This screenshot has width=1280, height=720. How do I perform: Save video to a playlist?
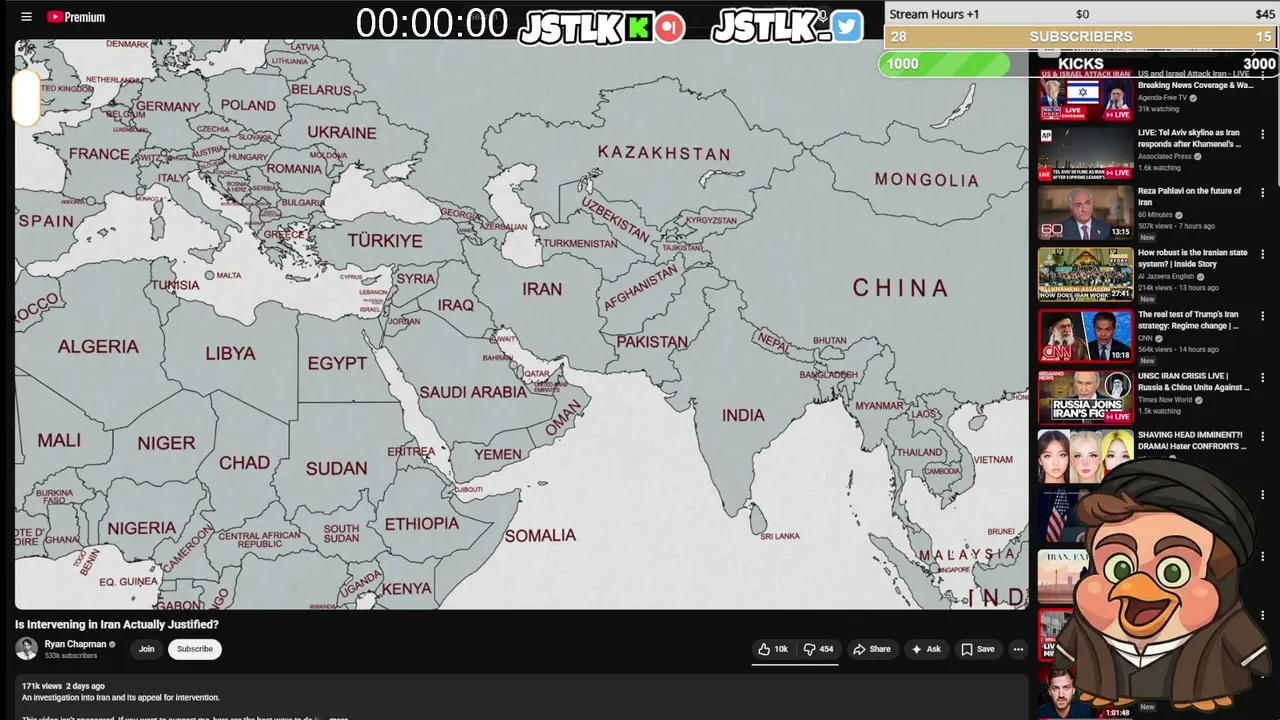[977, 649]
